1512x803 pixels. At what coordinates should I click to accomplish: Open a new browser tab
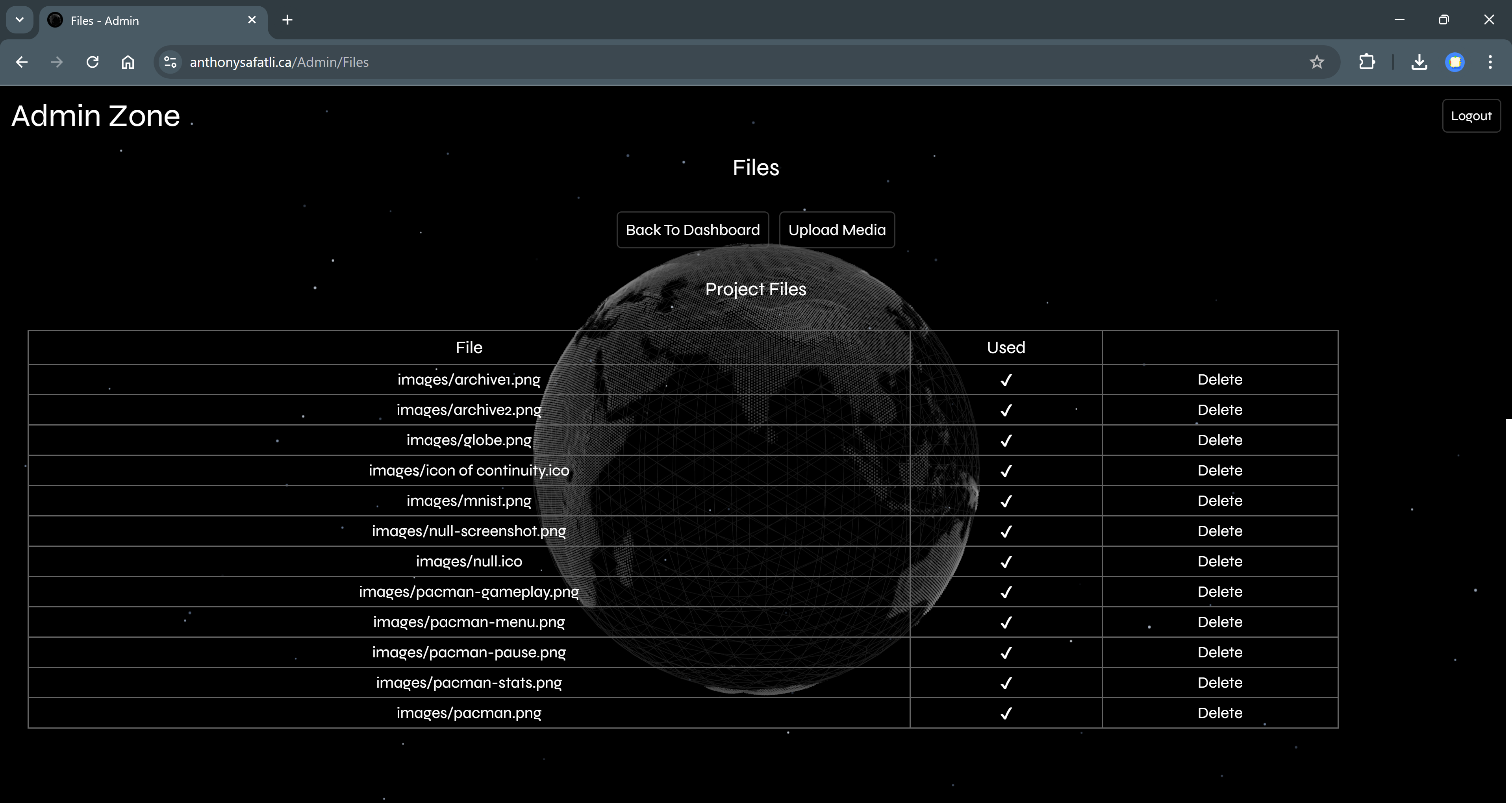pos(287,19)
